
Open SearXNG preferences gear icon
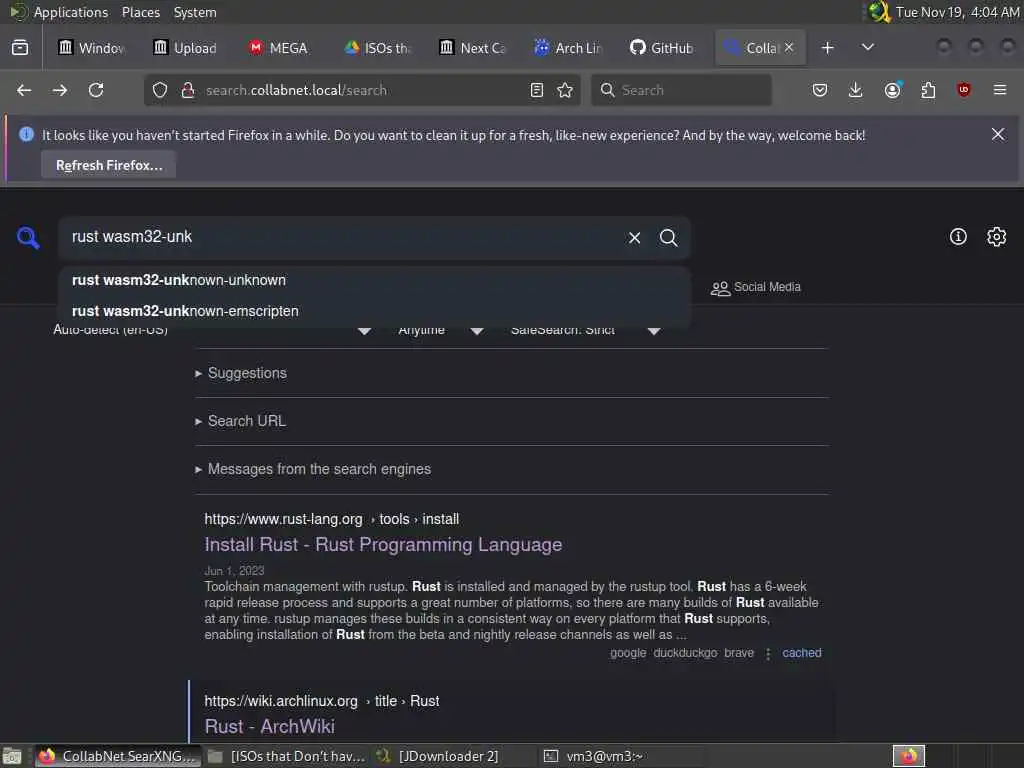(x=996, y=236)
